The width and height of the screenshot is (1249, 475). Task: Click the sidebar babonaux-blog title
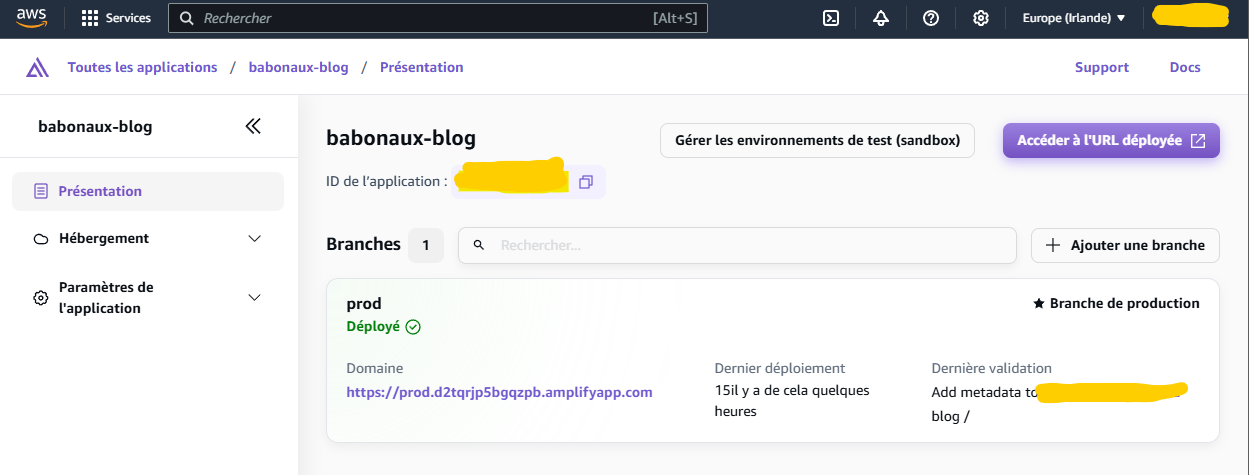click(95, 126)
